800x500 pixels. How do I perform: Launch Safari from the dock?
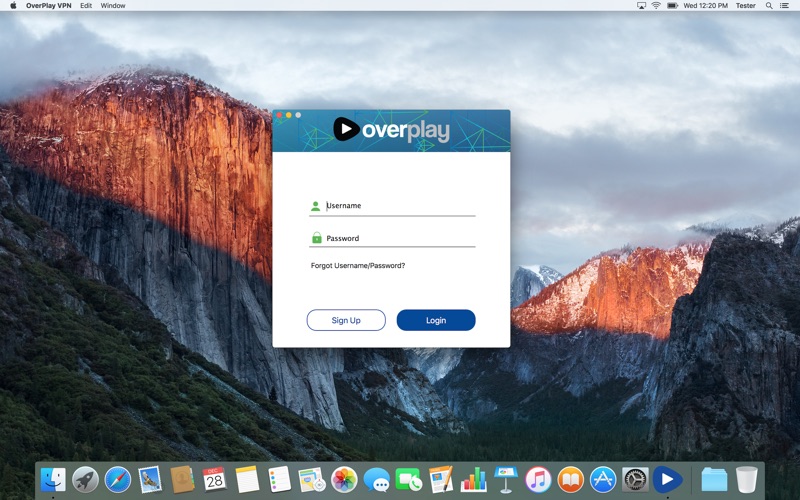(x=118, y=480)
